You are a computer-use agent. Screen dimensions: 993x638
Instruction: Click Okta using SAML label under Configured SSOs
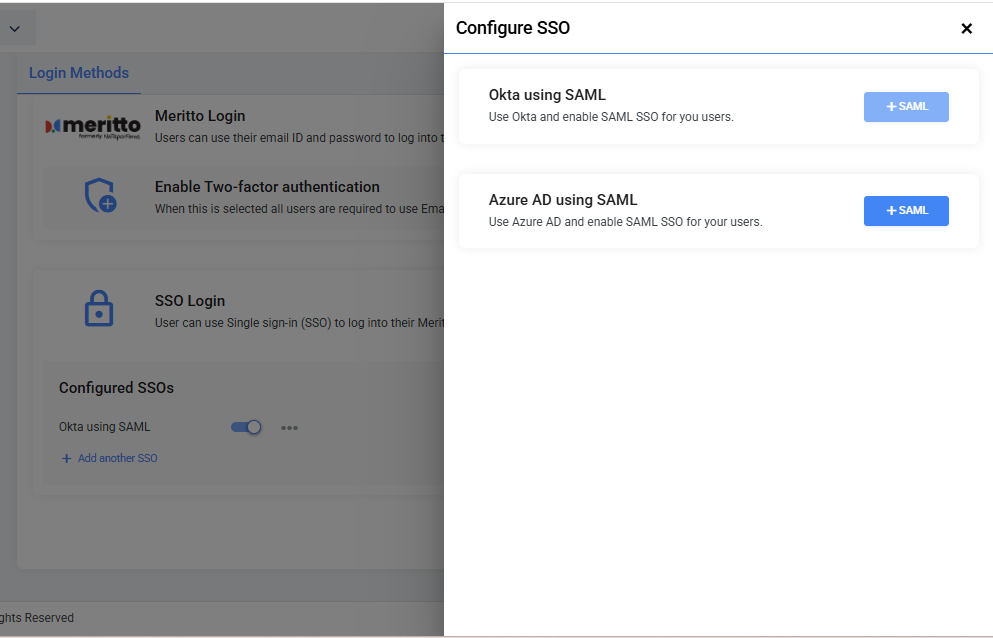104,427
